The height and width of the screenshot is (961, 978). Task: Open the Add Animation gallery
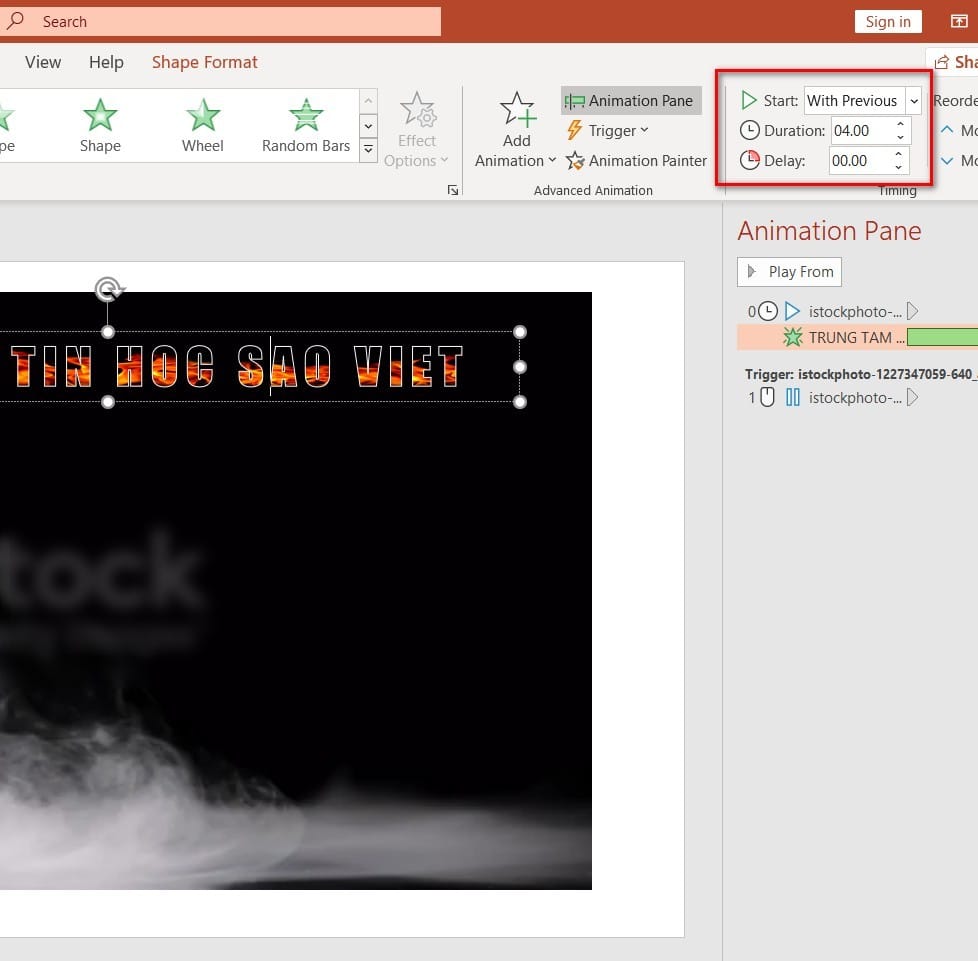[x=516, y=130]
